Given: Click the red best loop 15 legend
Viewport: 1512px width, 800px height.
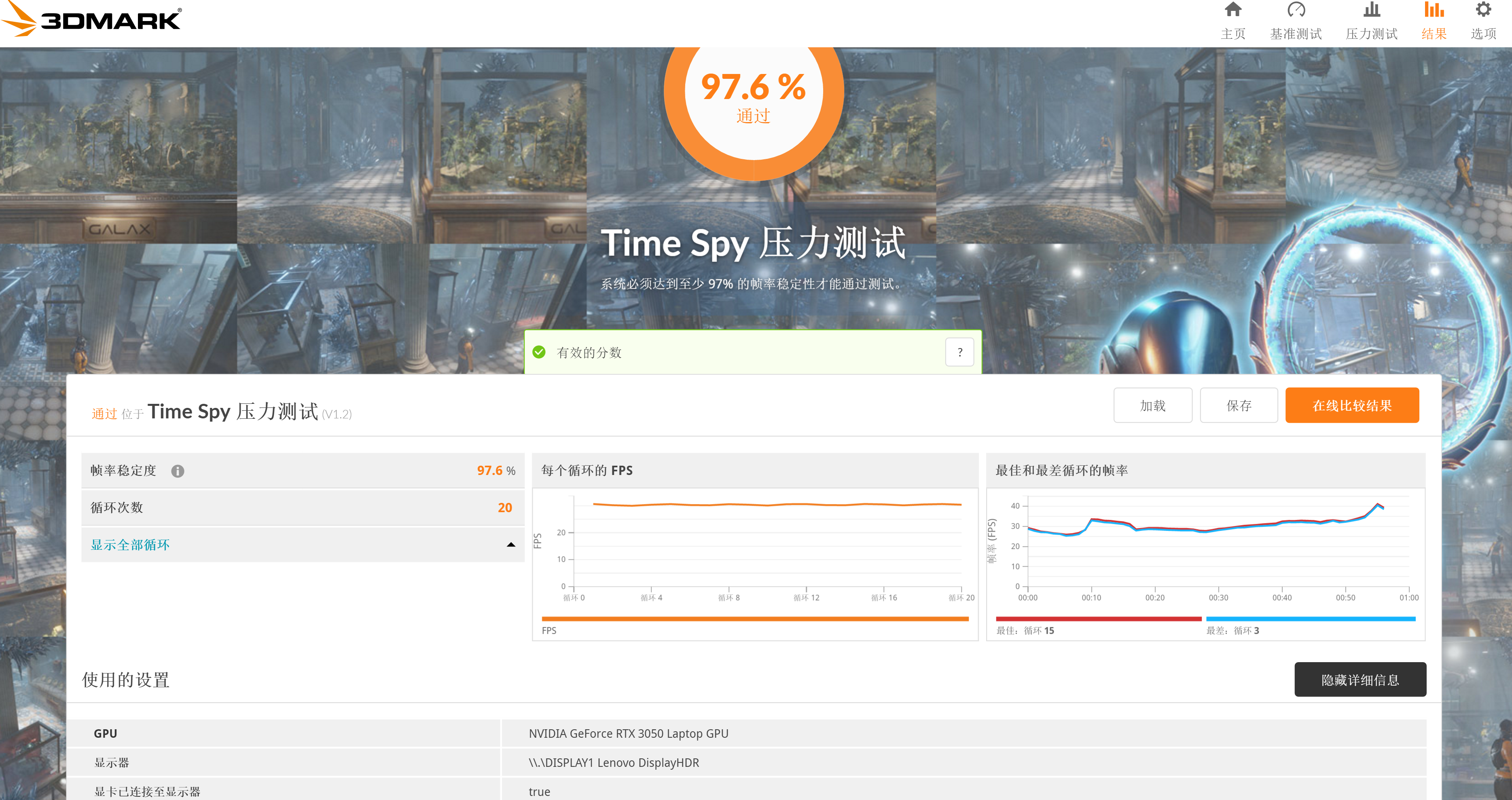Looking at the screenshot, I should [x=1098, y=619].
